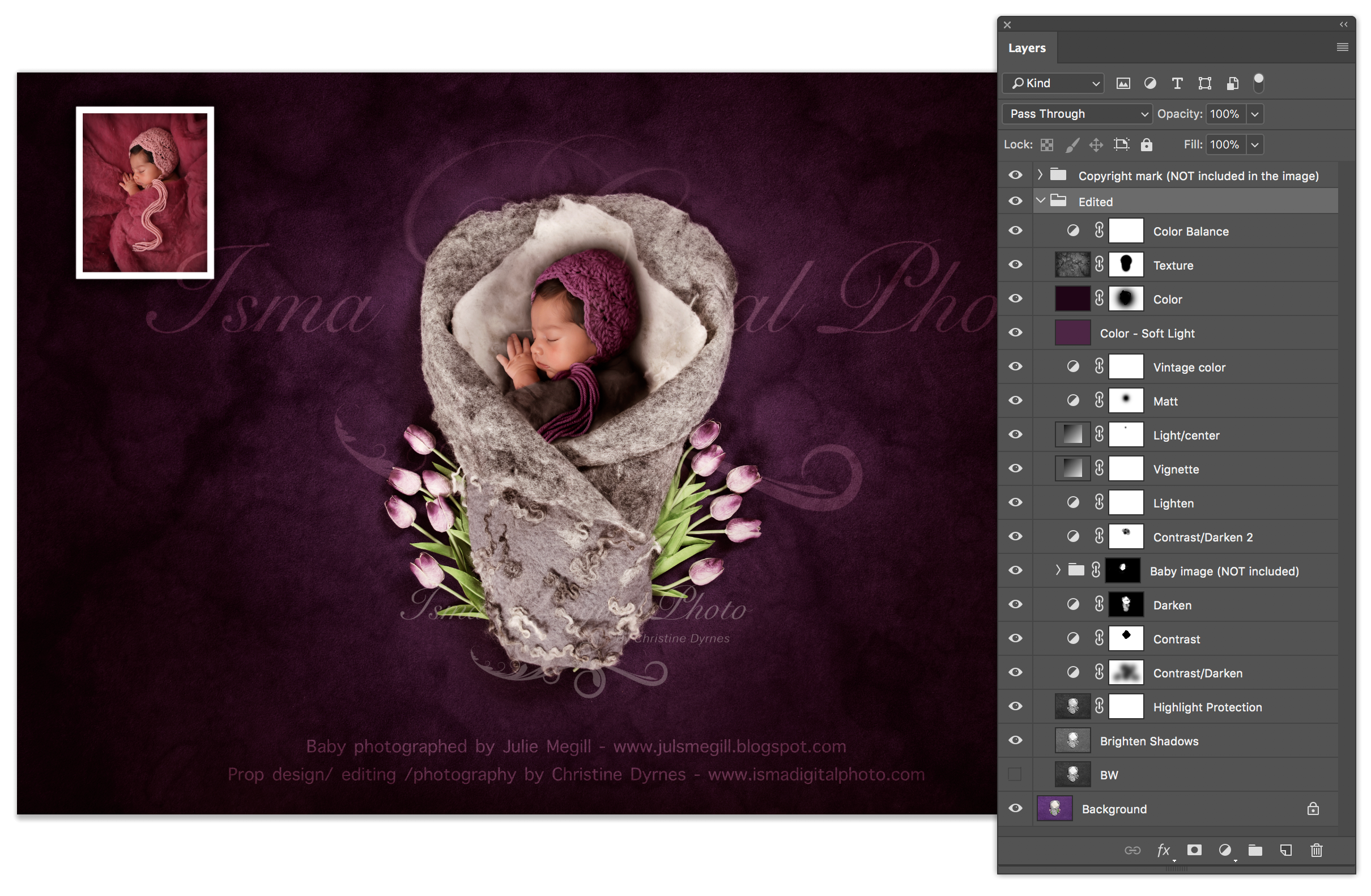This screenshot has width=1371, height=896.
Task: Select the Texture layer mask thumbnail
Action: [x=1126, y=265]
